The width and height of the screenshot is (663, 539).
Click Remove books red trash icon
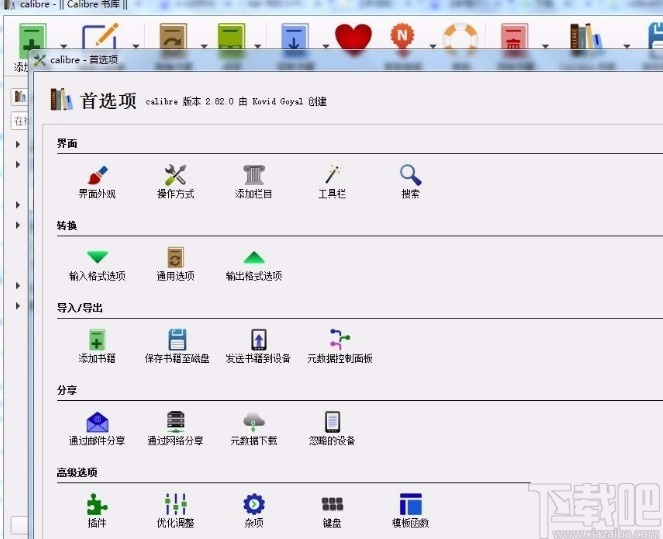[514, 36]
